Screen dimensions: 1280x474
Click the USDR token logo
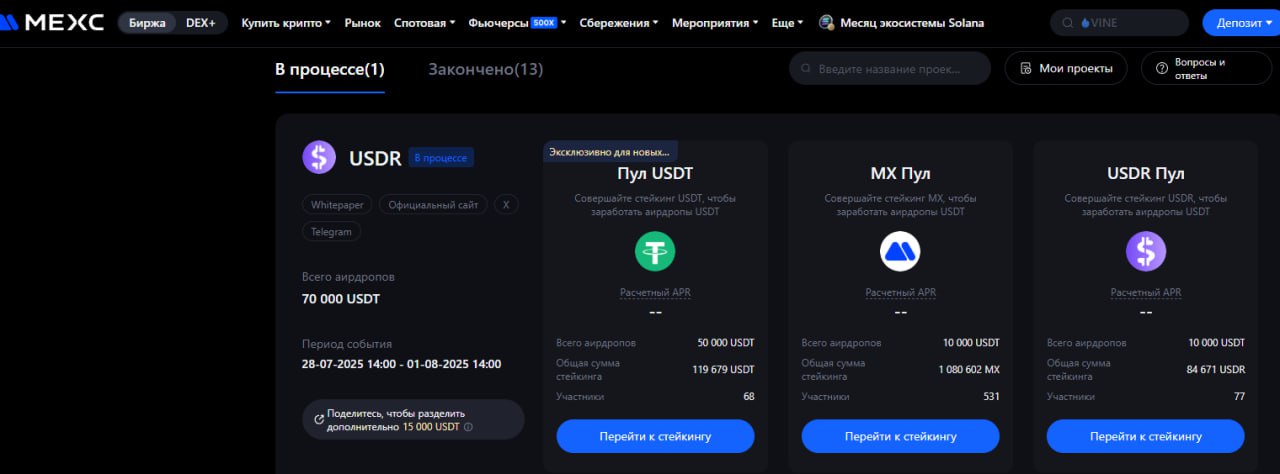coord(319,157)
